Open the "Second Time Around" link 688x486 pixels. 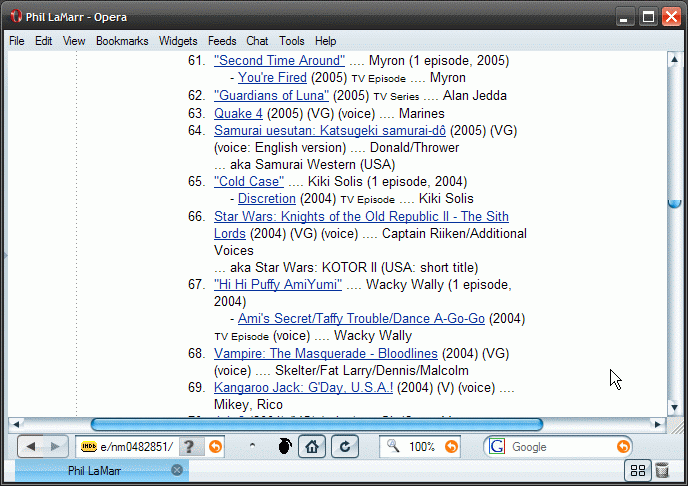(x=280, y=61)
